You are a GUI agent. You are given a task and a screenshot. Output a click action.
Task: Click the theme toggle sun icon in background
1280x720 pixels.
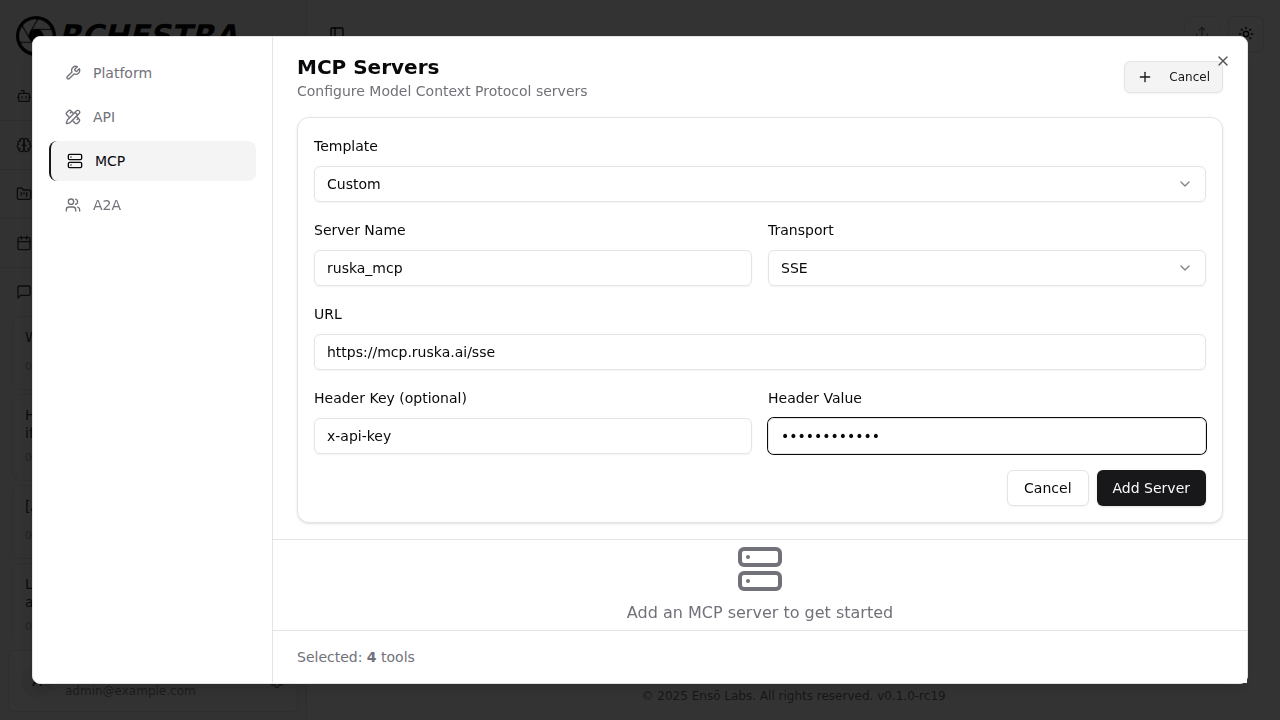[1246, 34]
